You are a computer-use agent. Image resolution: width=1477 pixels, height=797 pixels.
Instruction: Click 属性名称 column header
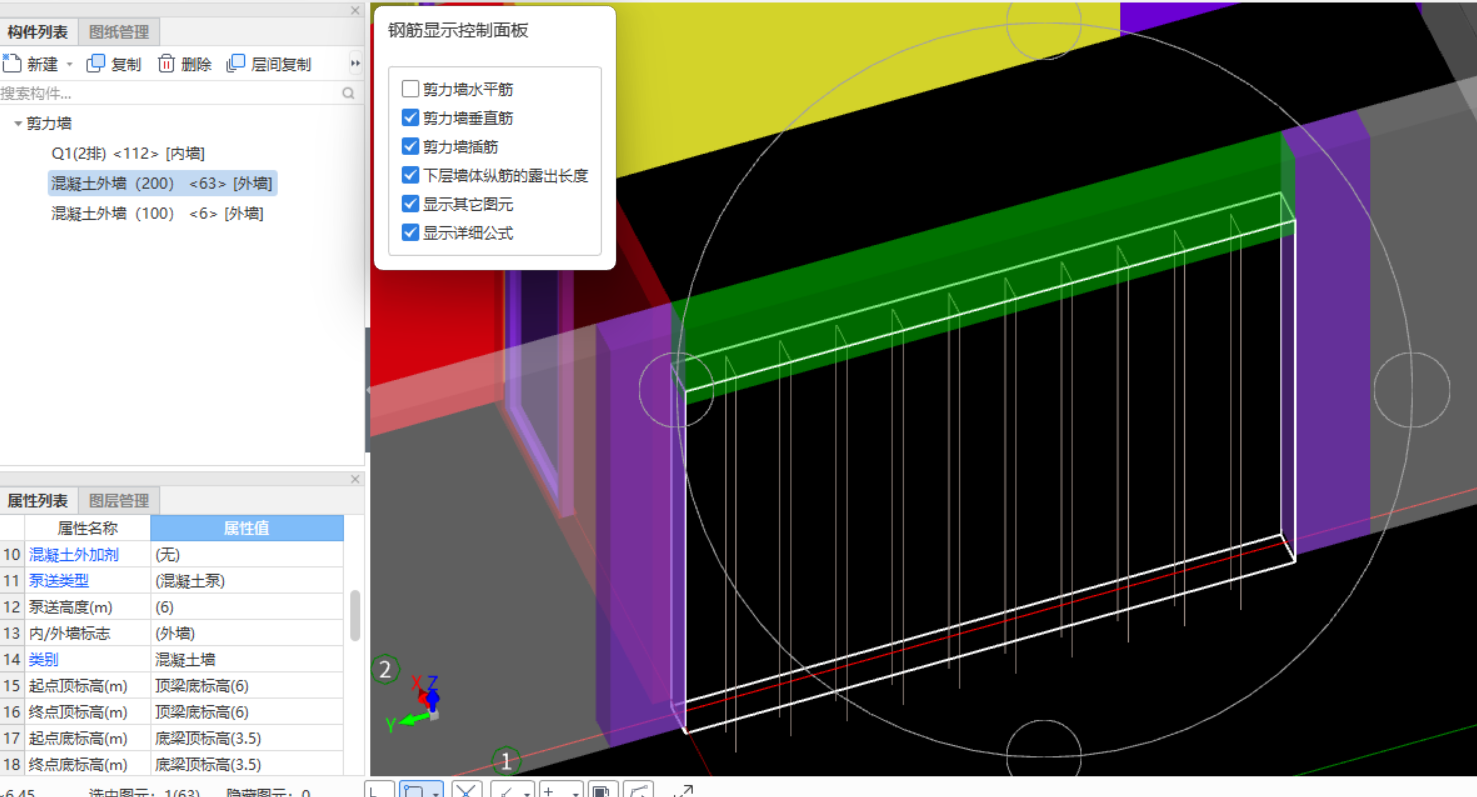point(87,528)
